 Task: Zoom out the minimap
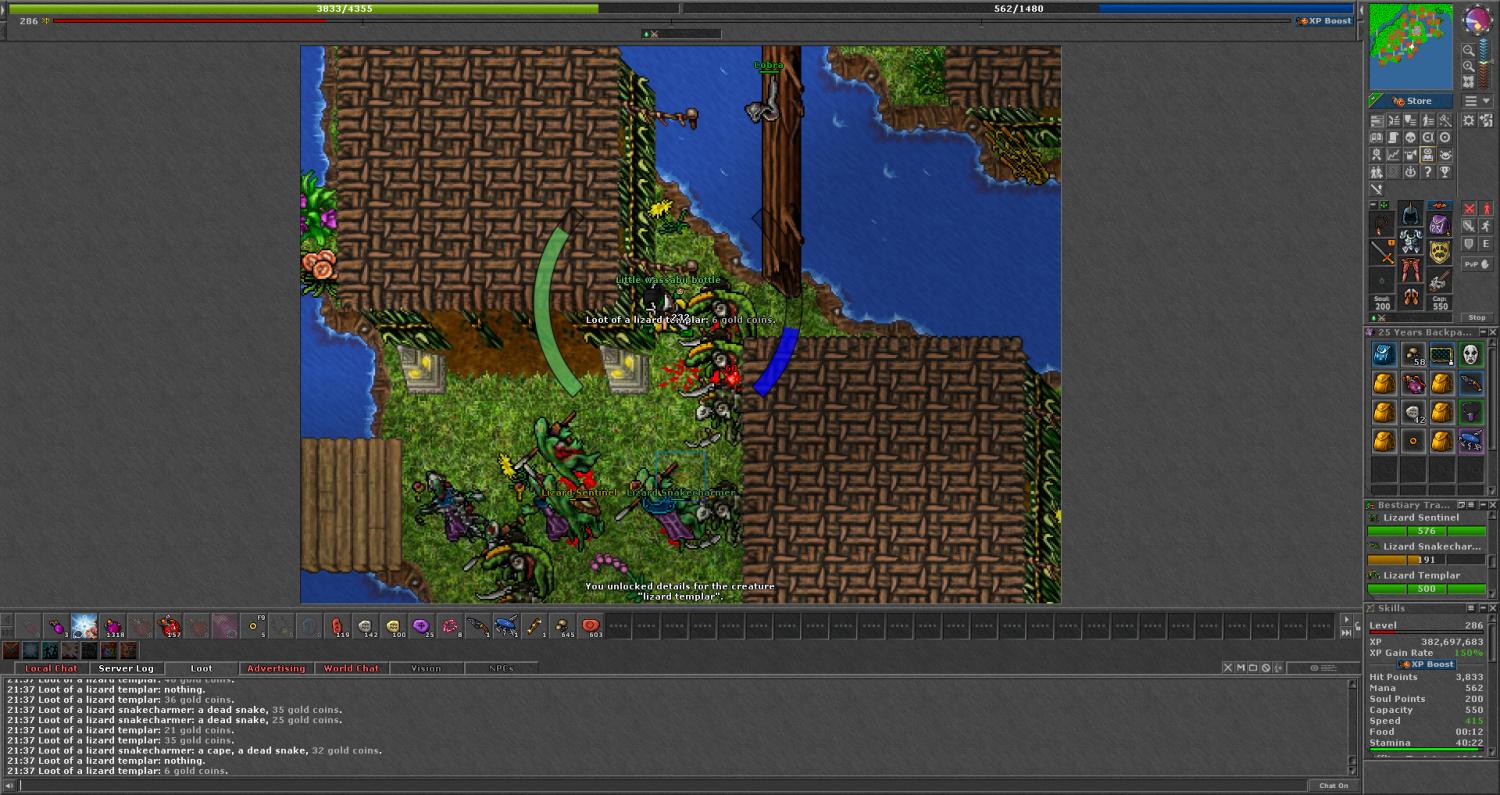[1468, 49]
